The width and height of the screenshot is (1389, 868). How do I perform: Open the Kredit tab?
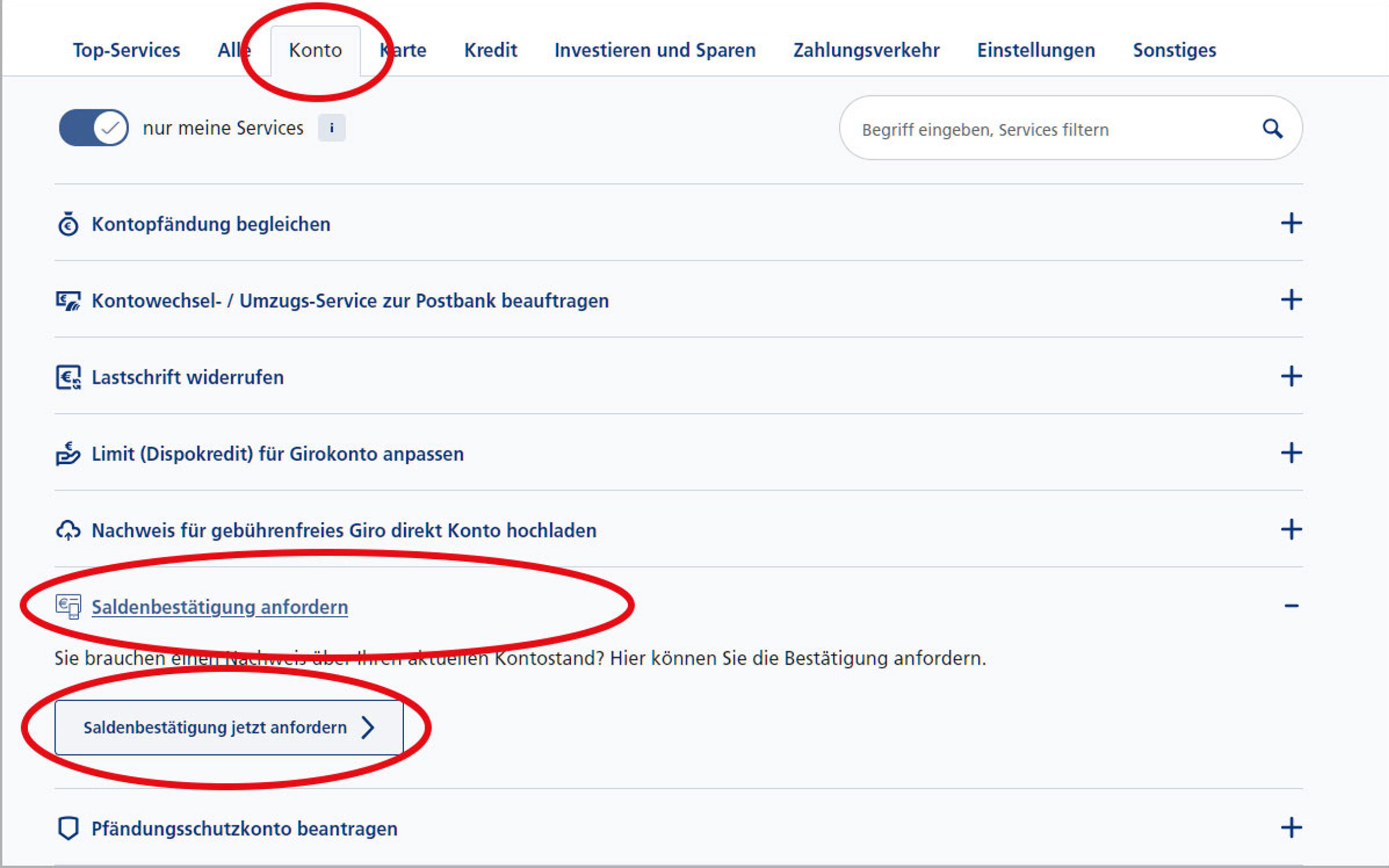(490, 50)
